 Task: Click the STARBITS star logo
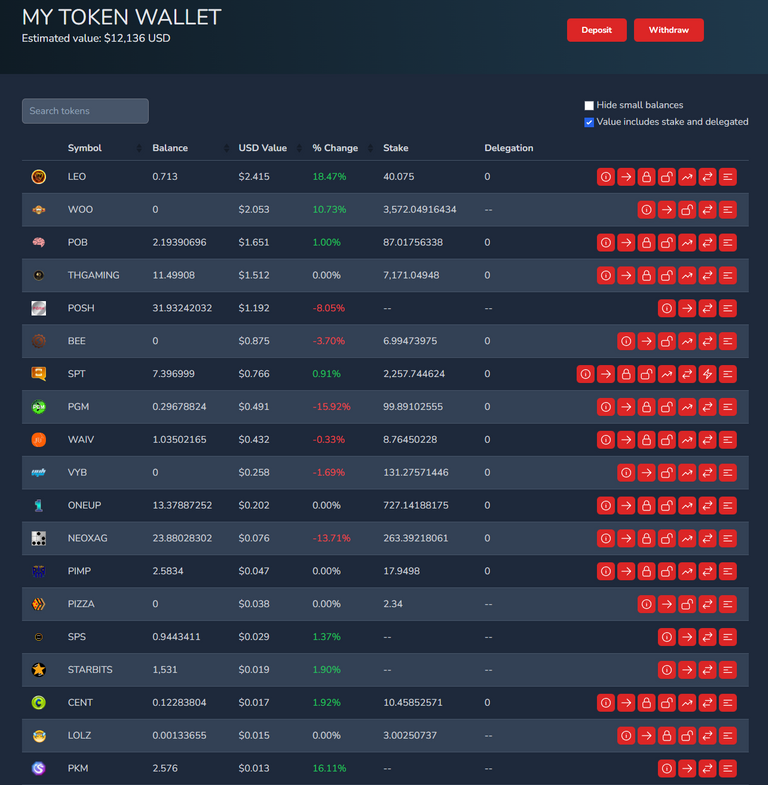click(39, 669)
